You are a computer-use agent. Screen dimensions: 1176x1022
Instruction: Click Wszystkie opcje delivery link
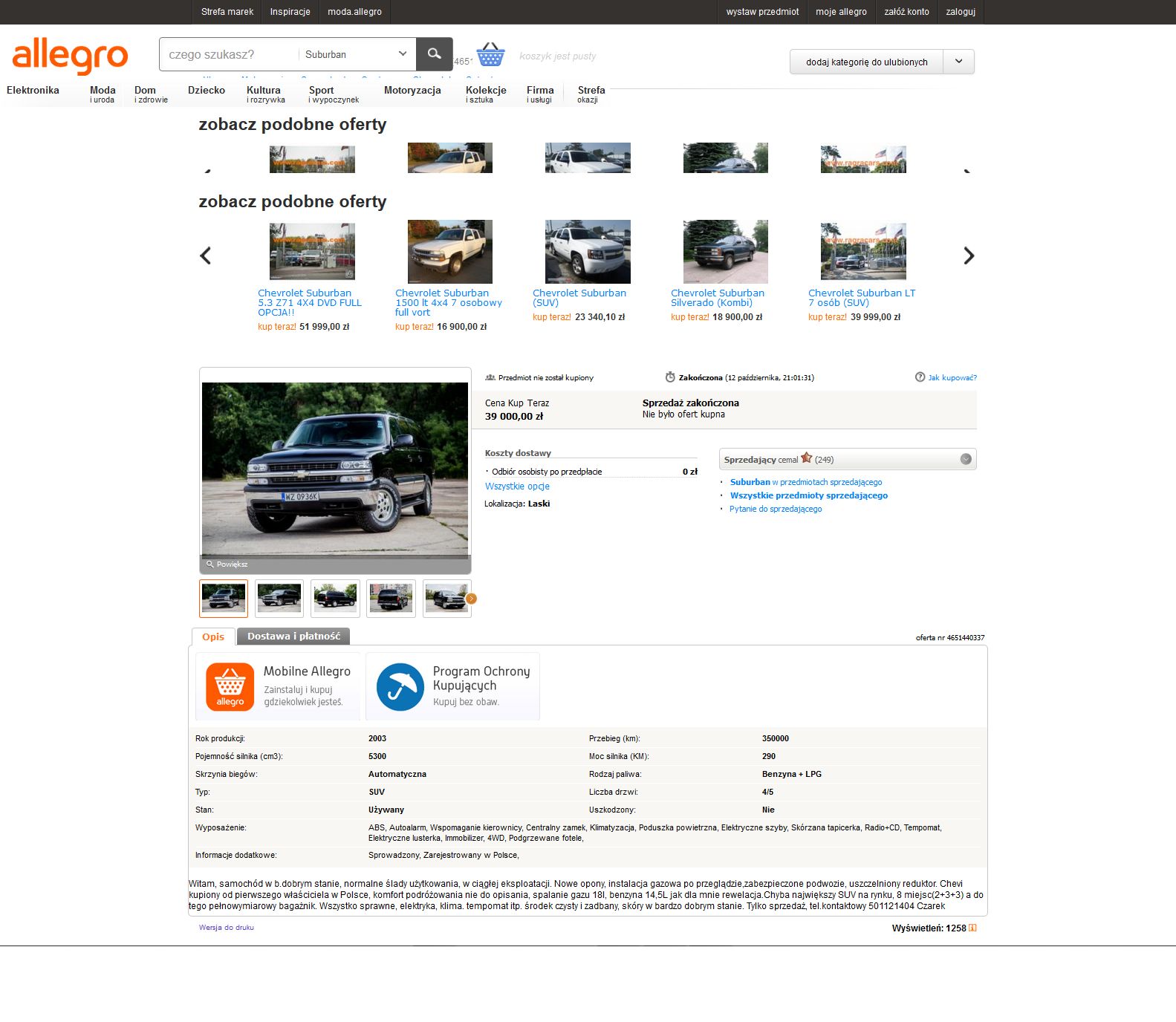[517, 486]
